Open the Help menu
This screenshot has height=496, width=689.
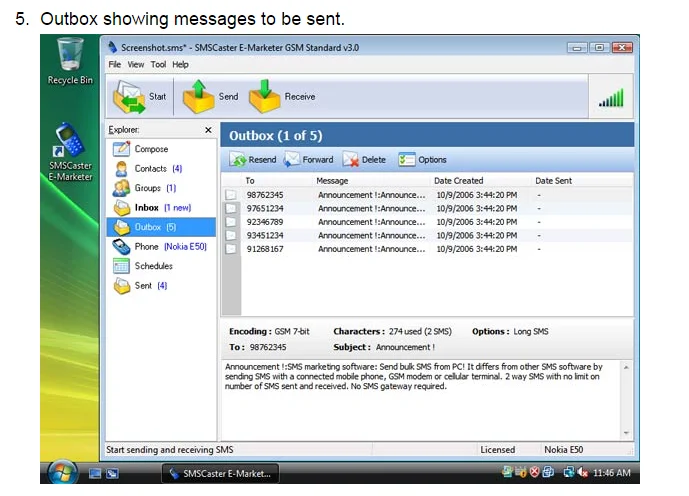[180, 64]
